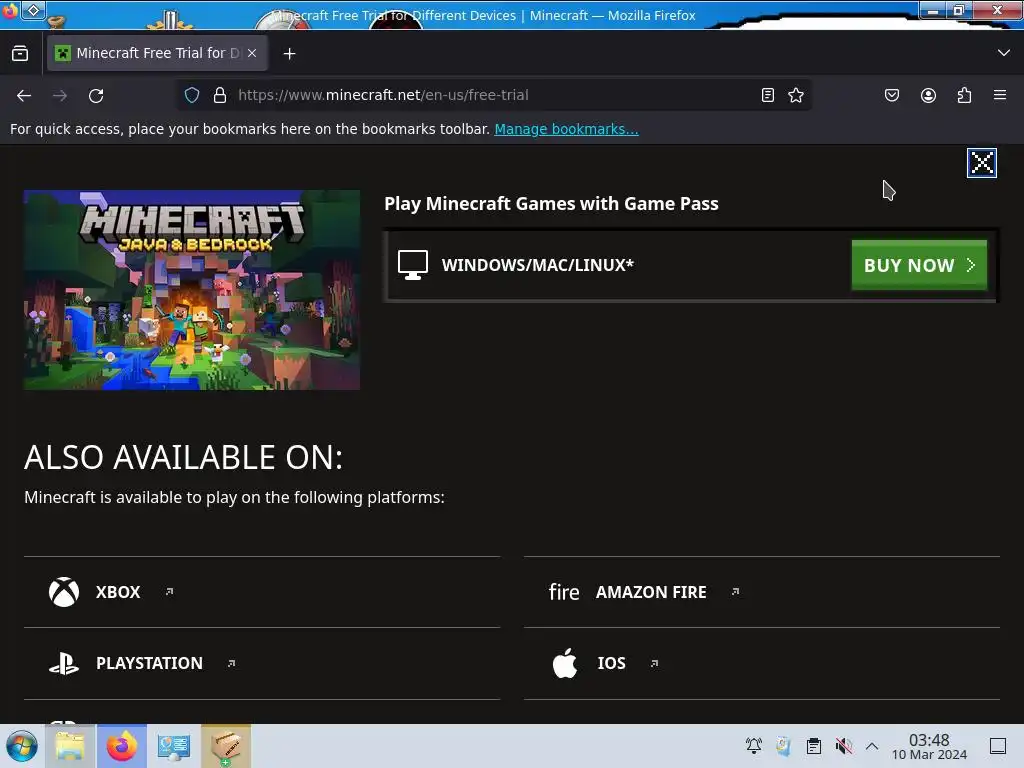Click external link arrow beside Xbox

[x=169, y=592]
